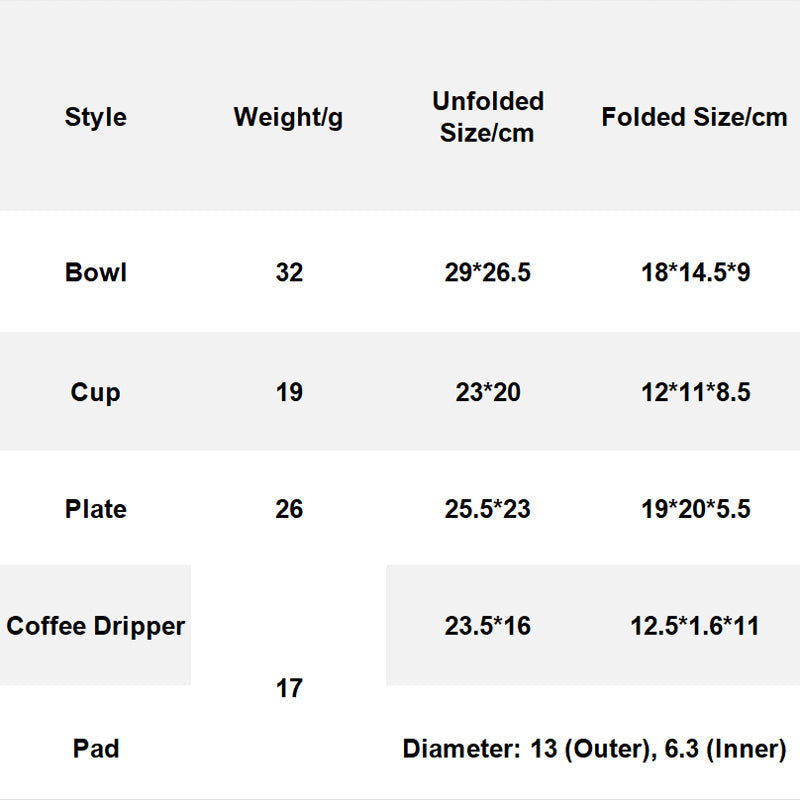Click Plate unfolded size 25.5*23
This screenshot has height=800, width=800.
[x=488, y=509]
